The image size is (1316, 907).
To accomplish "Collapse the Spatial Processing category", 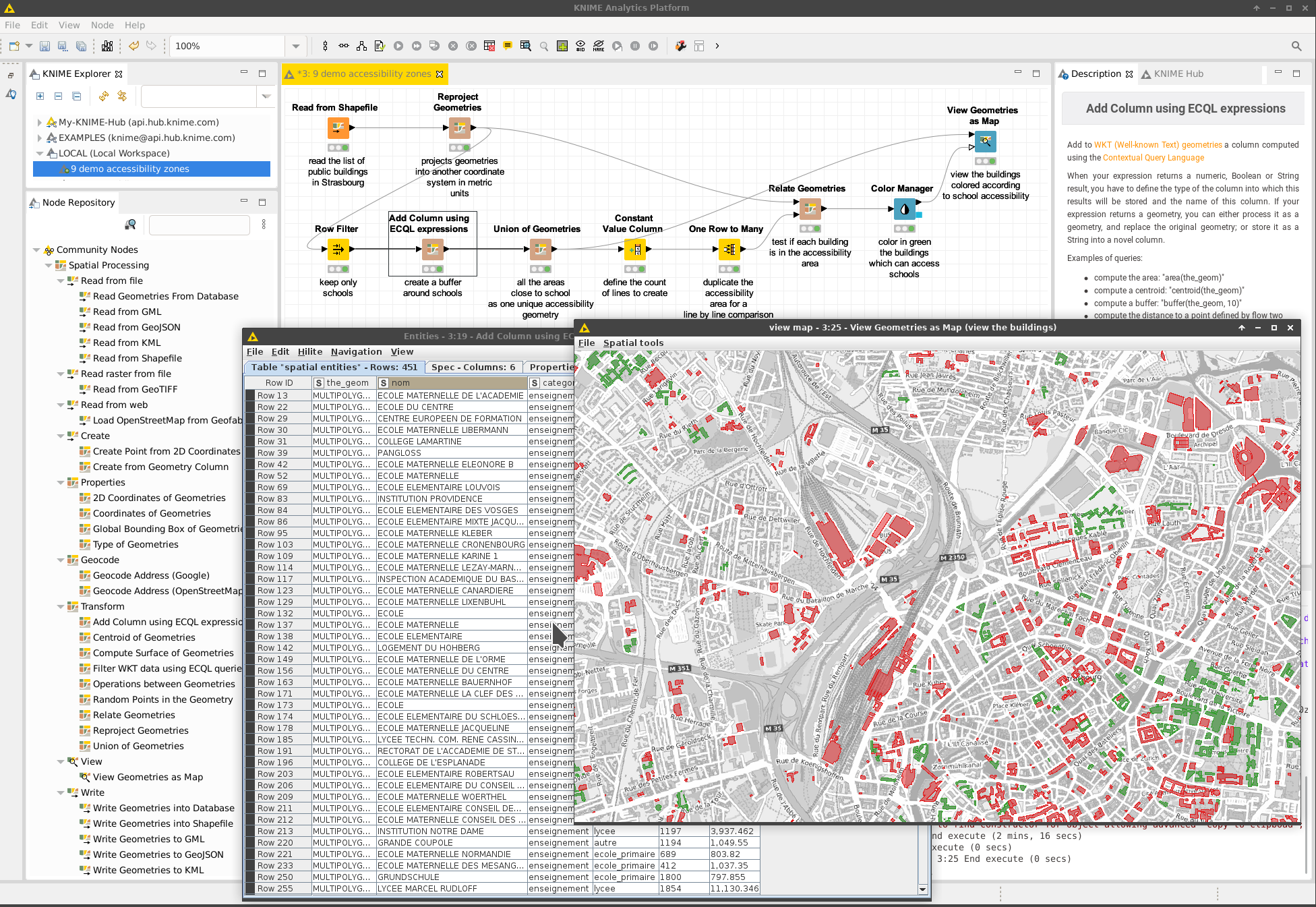I will click(x=49, y=265).
